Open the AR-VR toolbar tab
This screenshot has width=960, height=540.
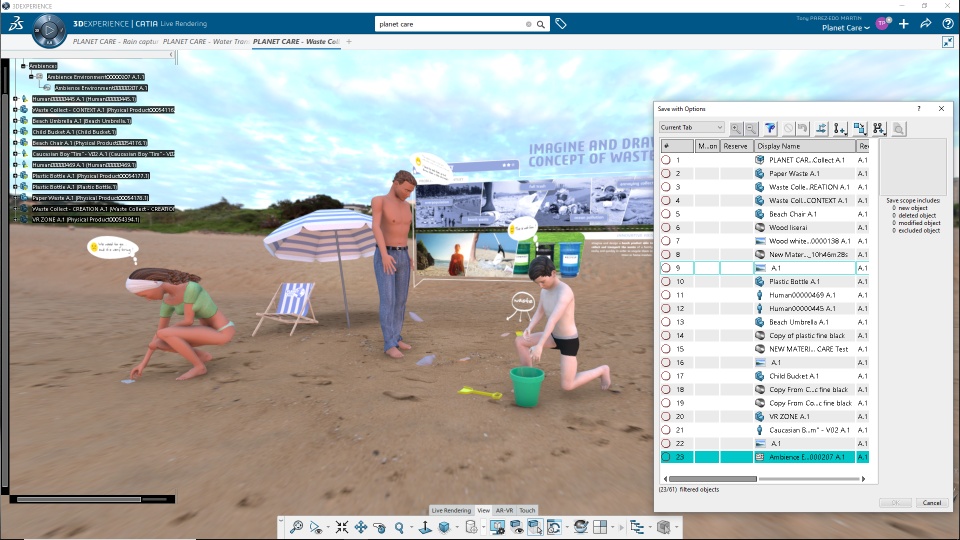[x=504, y=510]
